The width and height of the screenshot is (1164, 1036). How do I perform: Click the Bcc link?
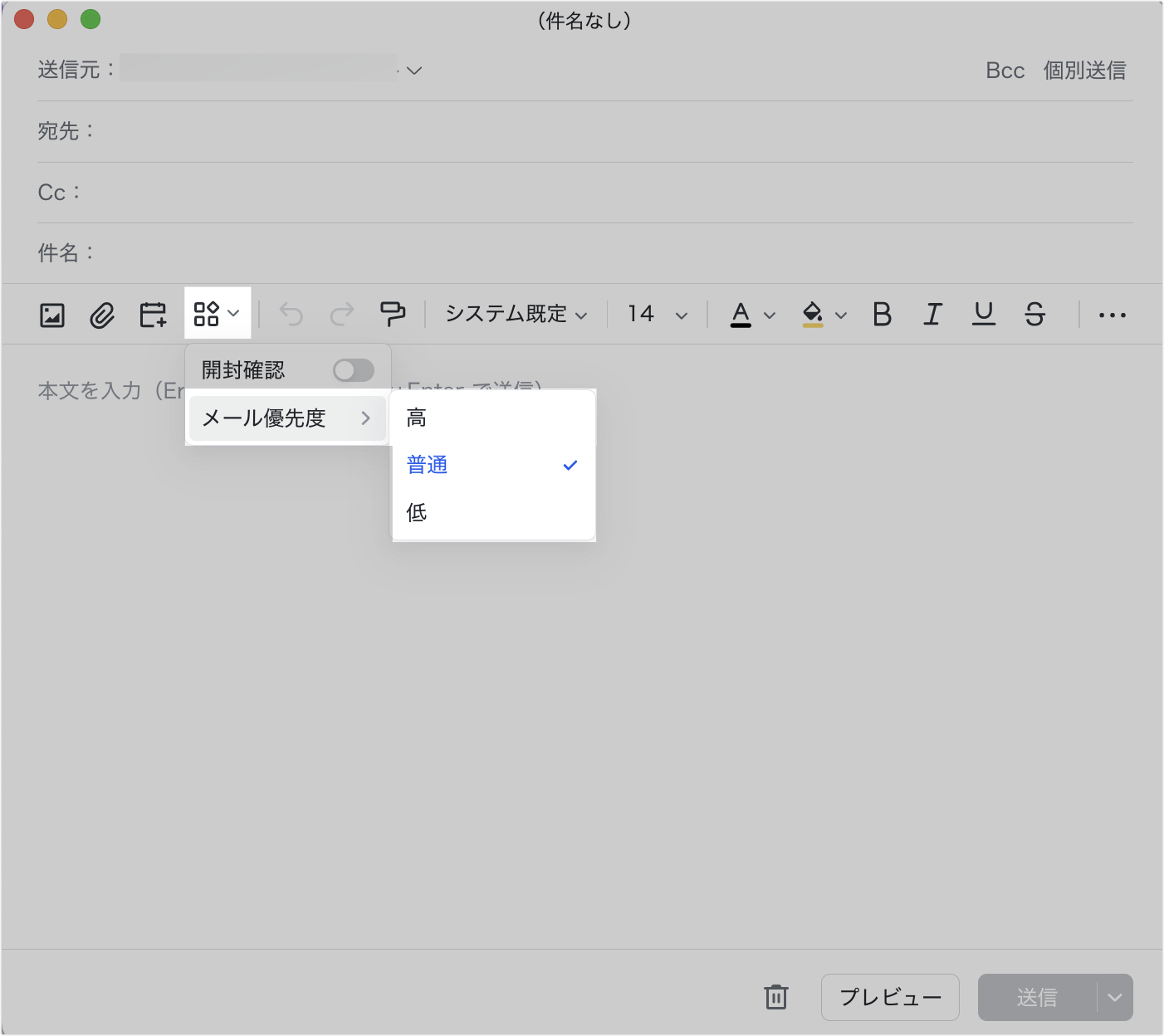1005,71
